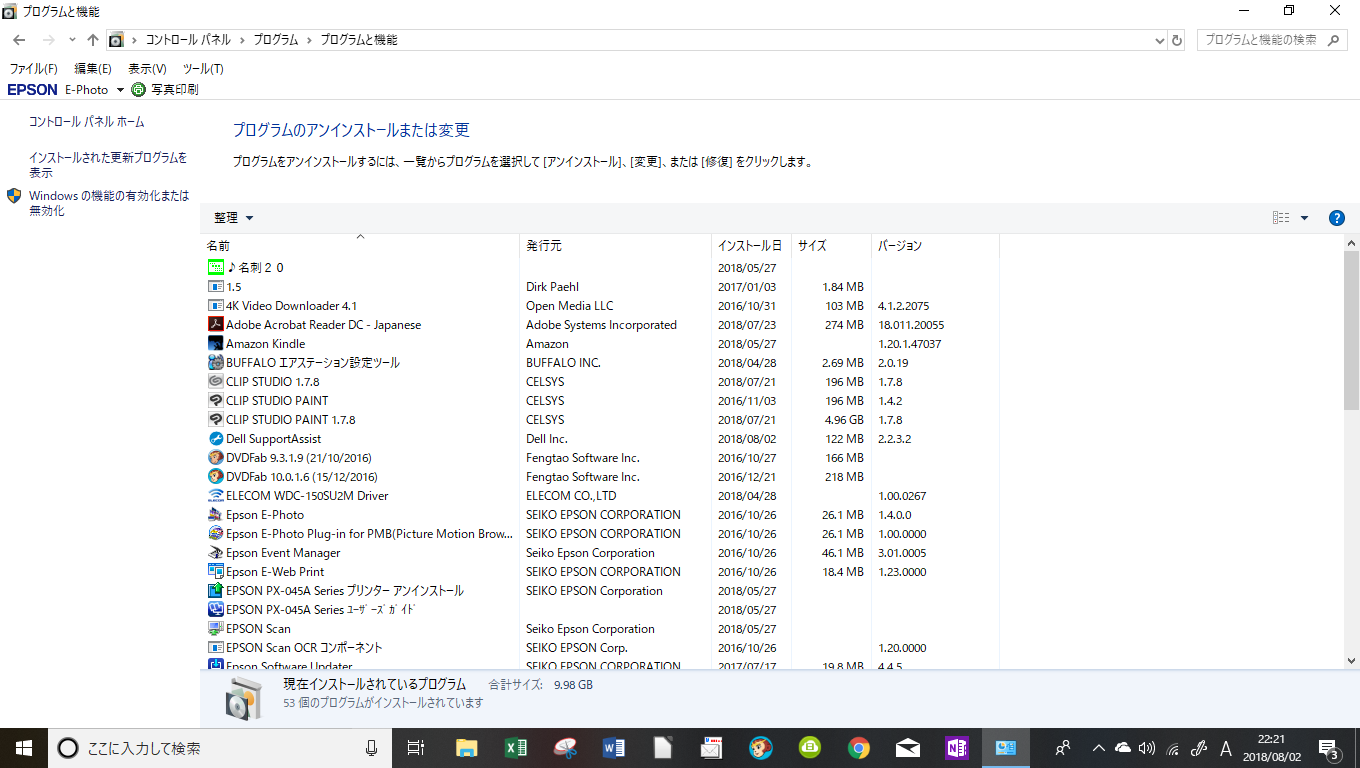The height and width of the screenshot is (768, 1360).
Task: Click Windows の機能の有効化または無効化 link
Action: (109, 203)
